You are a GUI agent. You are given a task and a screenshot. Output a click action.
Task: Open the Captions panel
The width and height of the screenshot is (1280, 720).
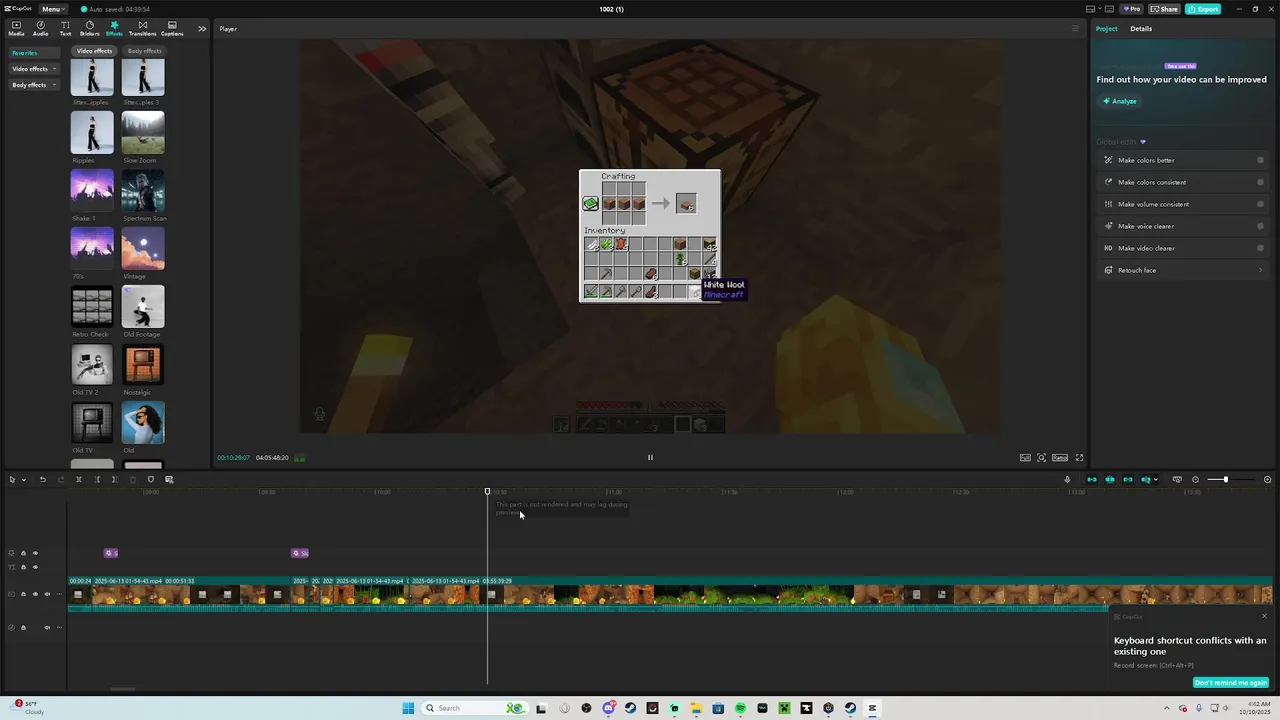coord(172,28)
